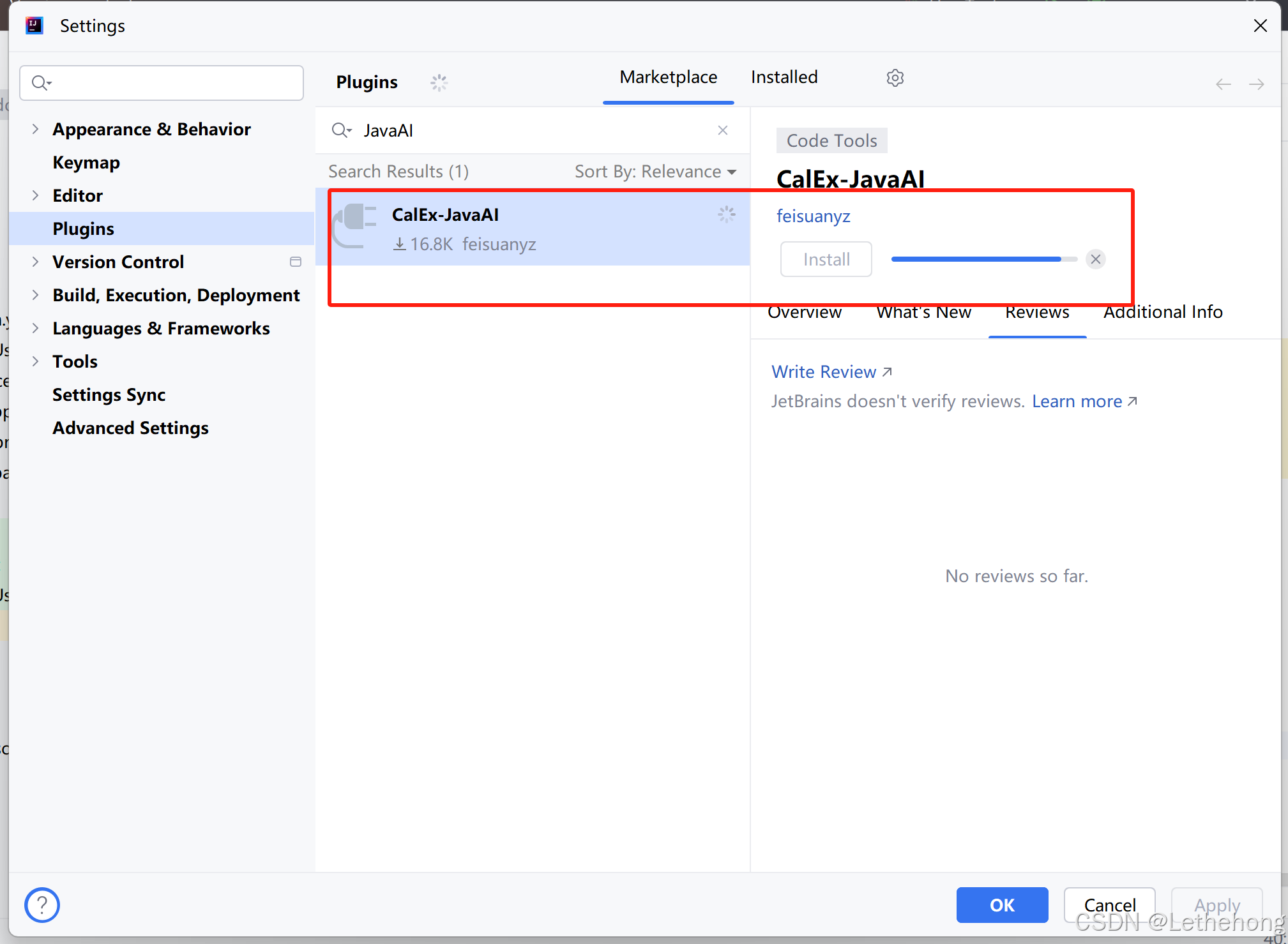Select Keymap in the settings tree
Image resolution: width=1288 pixels, height=944 pixels.
click(x=86, y=162)
